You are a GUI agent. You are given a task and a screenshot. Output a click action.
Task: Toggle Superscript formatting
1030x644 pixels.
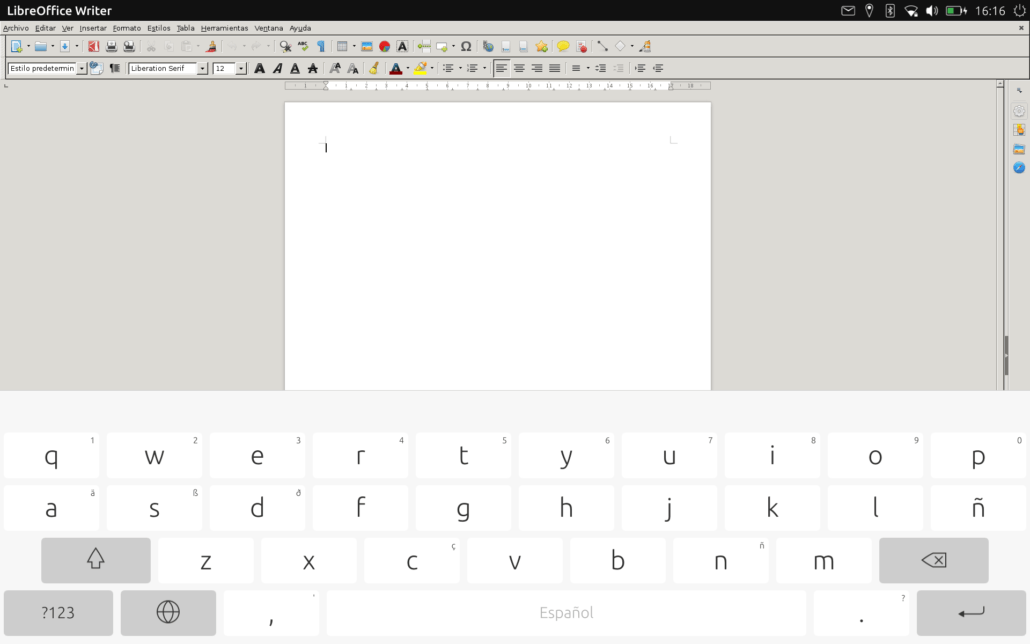tap(335, 68)
